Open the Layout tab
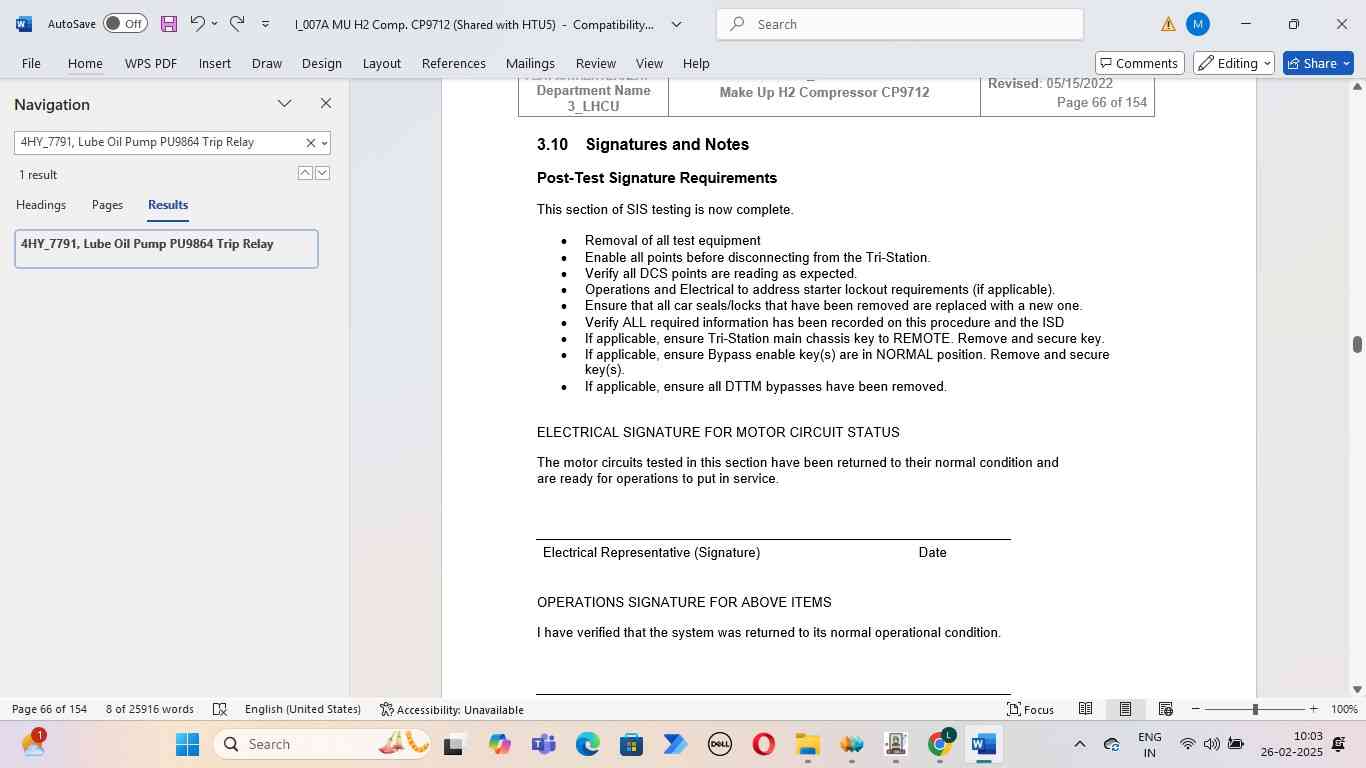This screenshot has height=768, width=1366. pyautogui.click(x=382, y=63)
